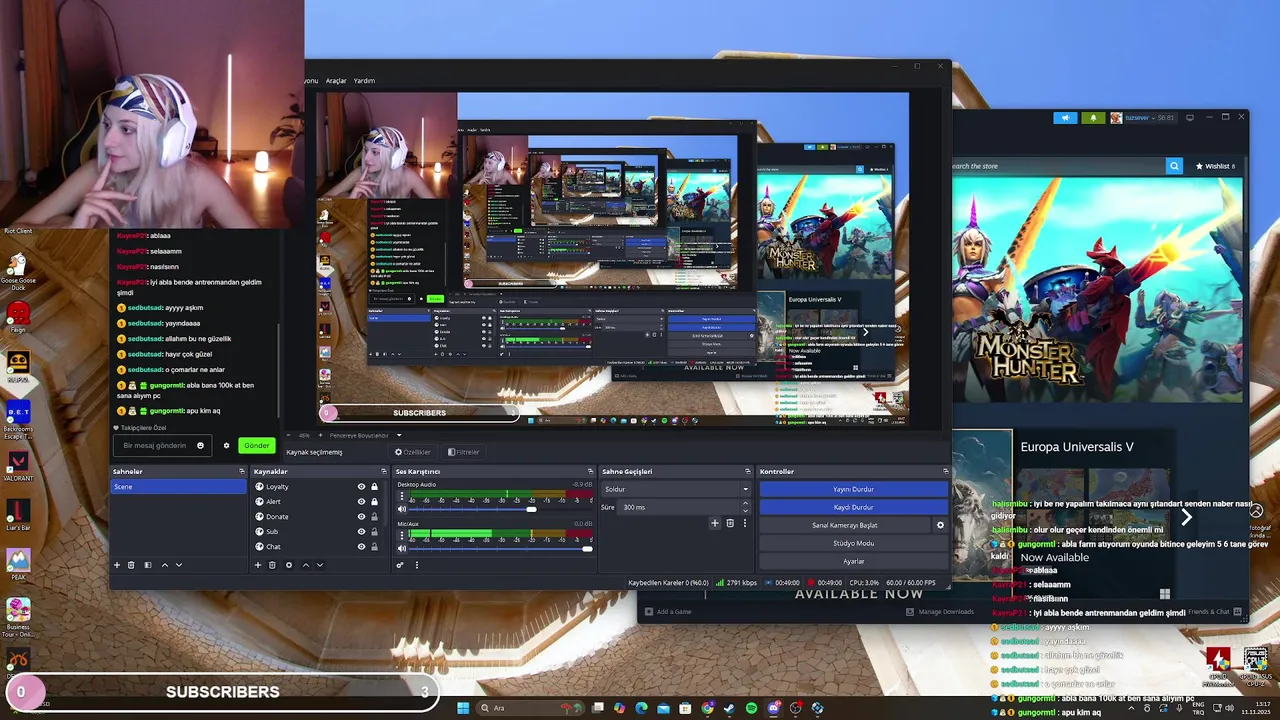
Task: Click Steam store search magnifier button
Action: (1174, 166)
